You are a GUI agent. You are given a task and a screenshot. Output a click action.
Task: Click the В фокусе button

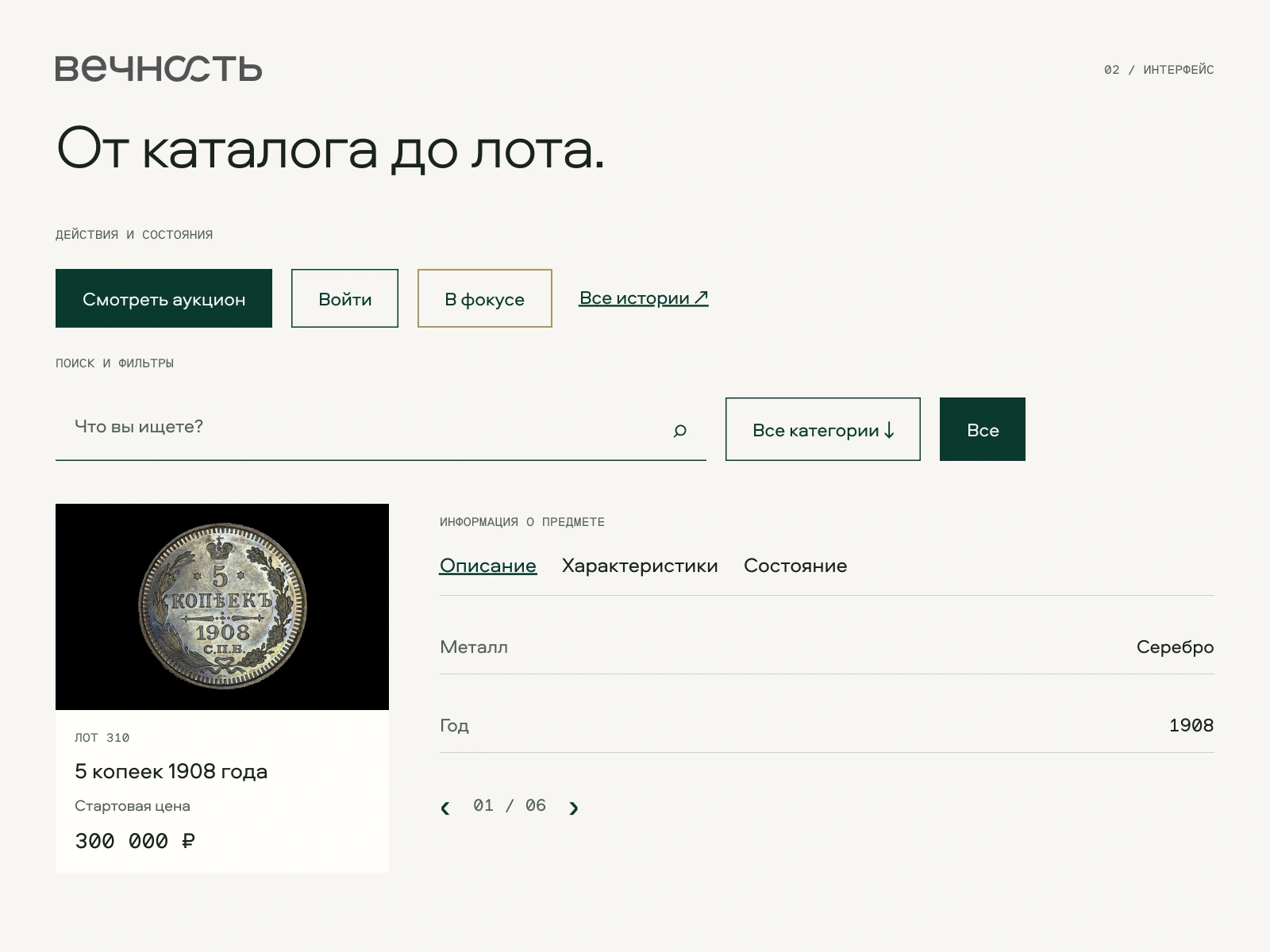pyautogui.click(x=485, y=298)
